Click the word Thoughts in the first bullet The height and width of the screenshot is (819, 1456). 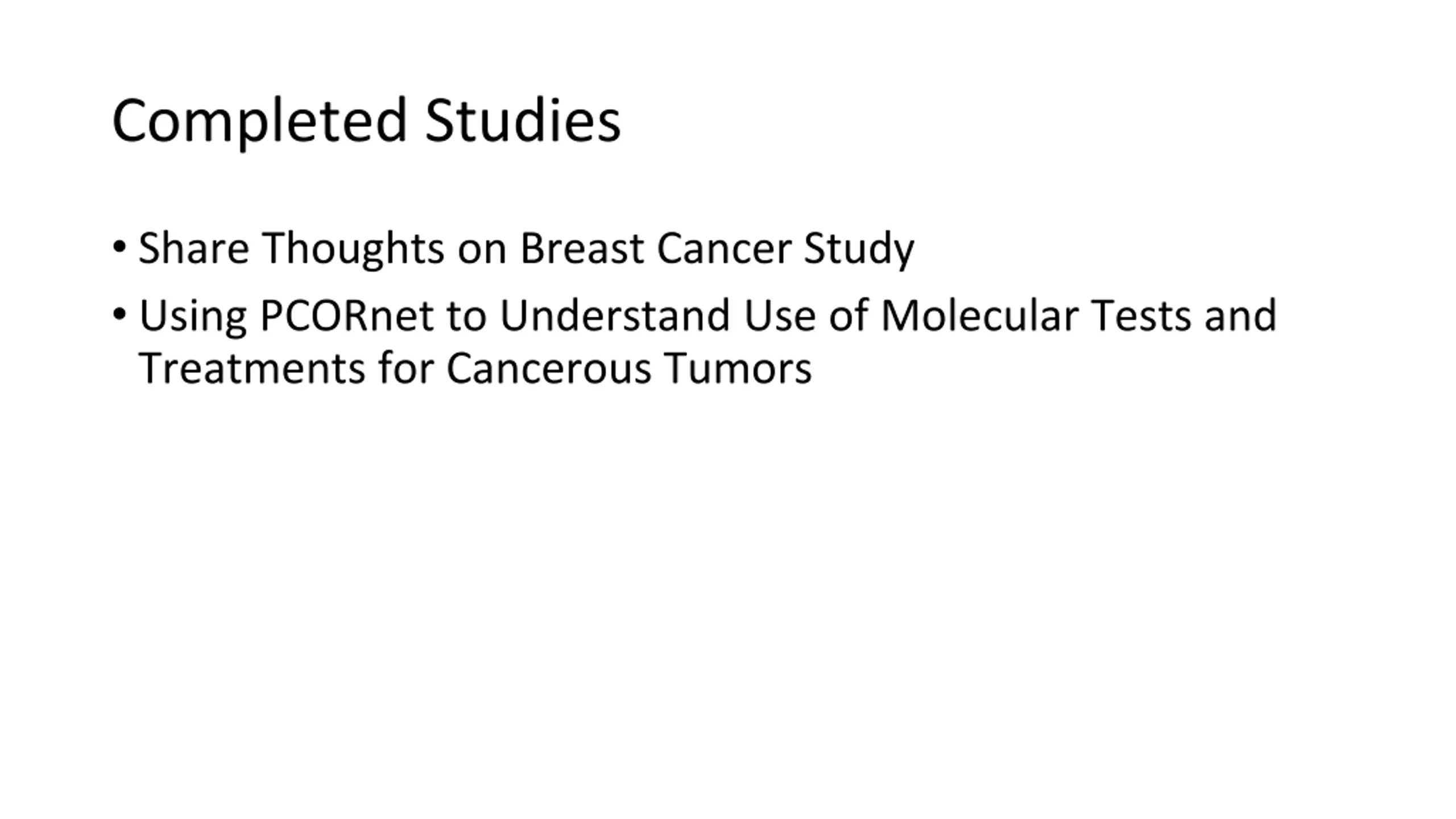tap(353, 249)
